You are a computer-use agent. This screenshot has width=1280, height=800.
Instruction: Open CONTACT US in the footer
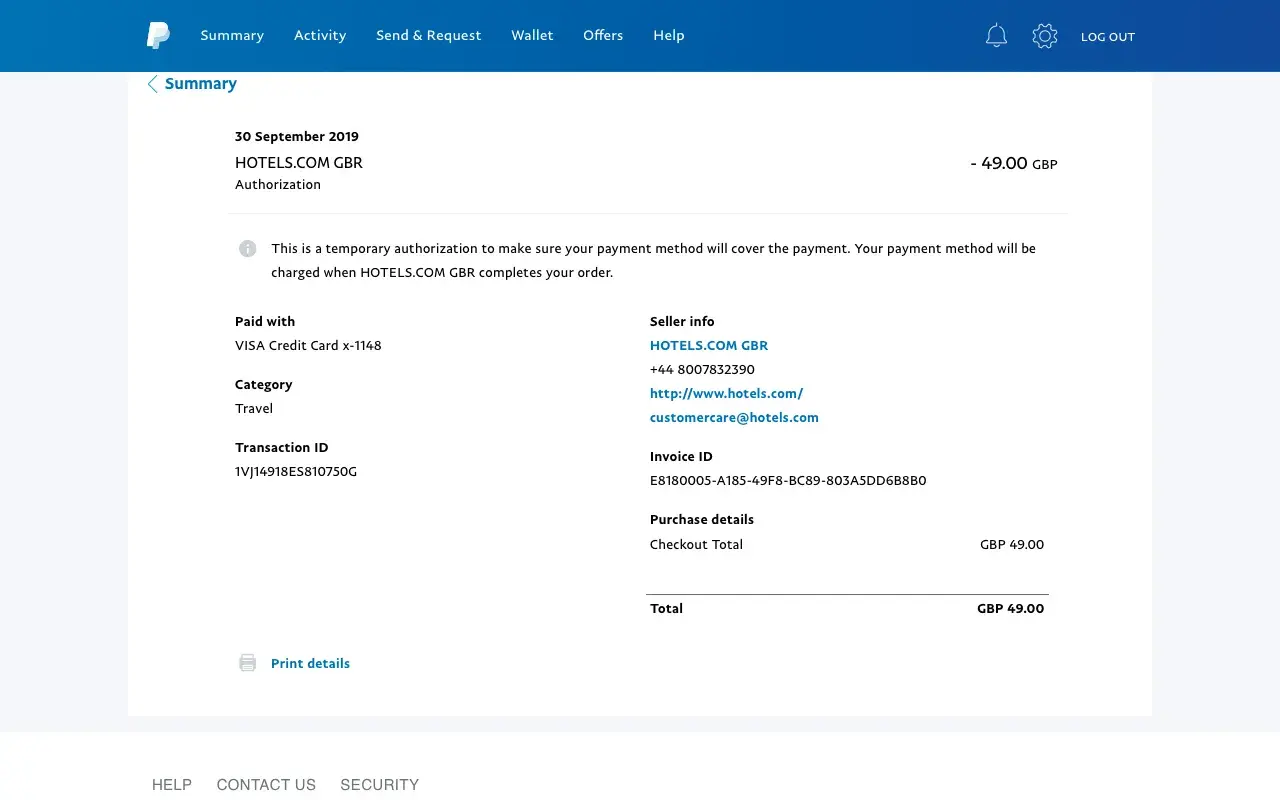266,785
